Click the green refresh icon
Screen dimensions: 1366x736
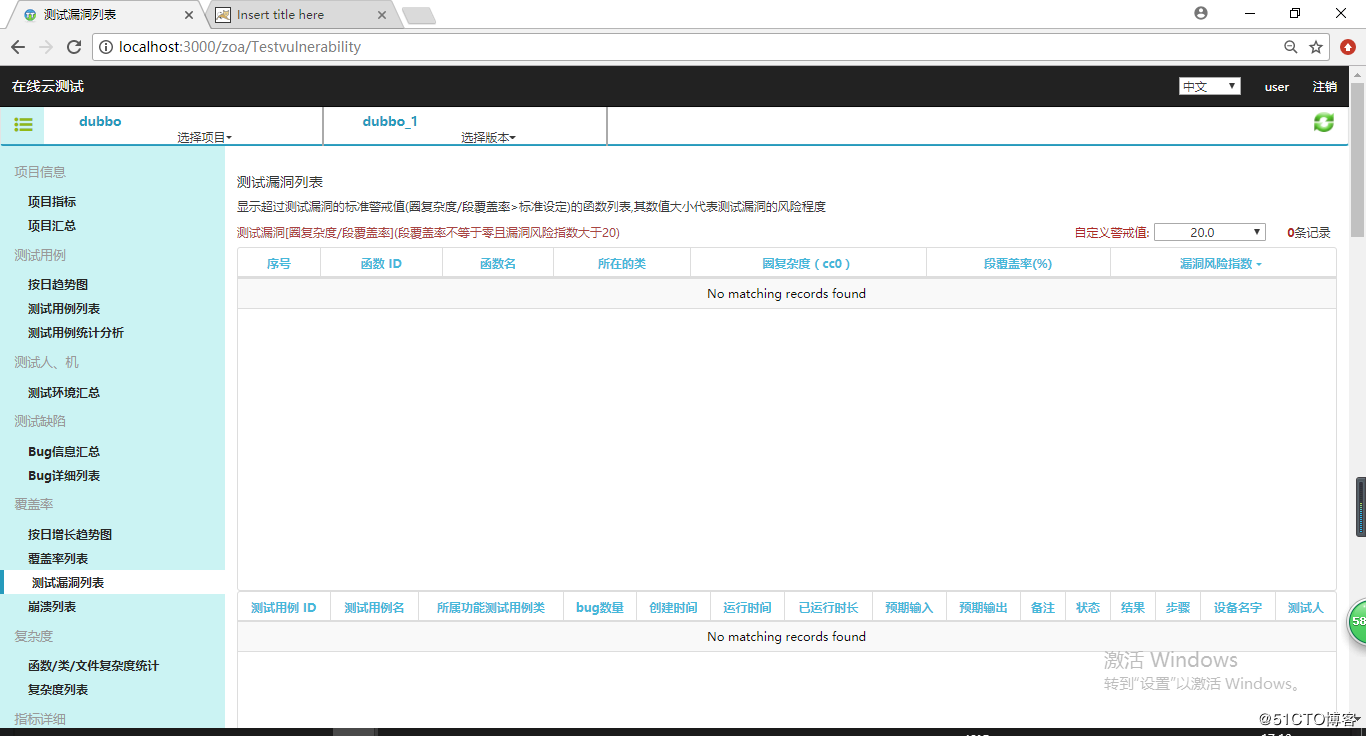pos(1324,122)
